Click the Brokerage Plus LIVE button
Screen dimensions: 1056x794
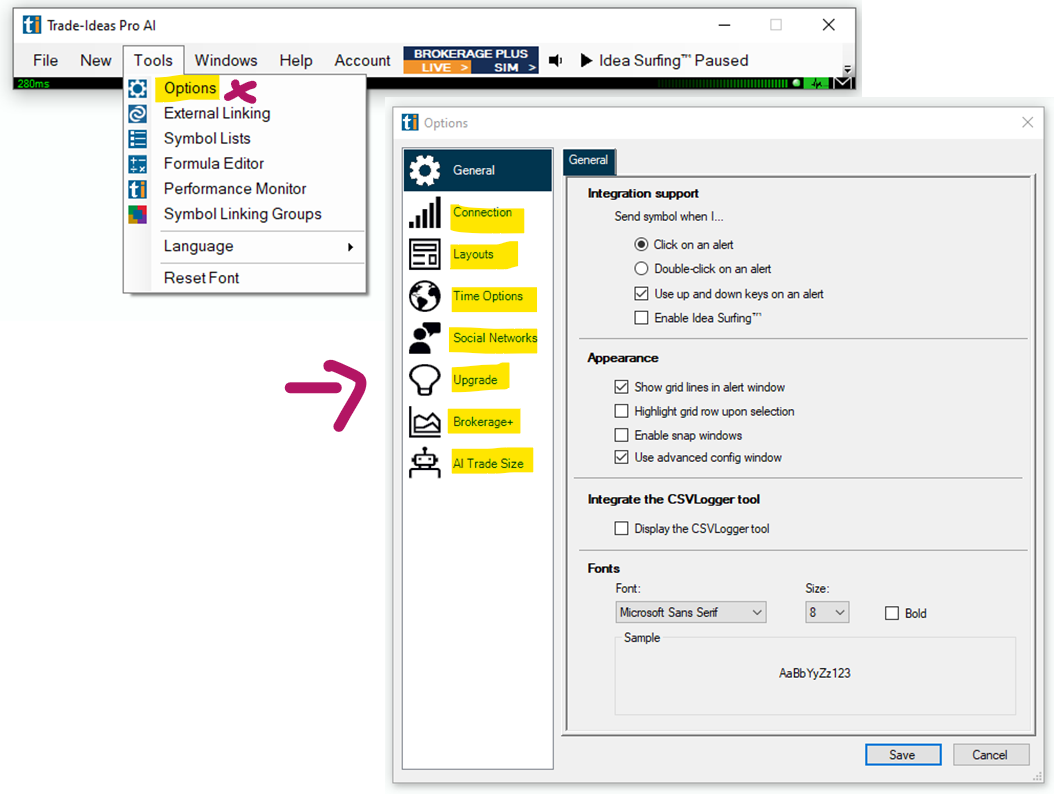[436, 67]
